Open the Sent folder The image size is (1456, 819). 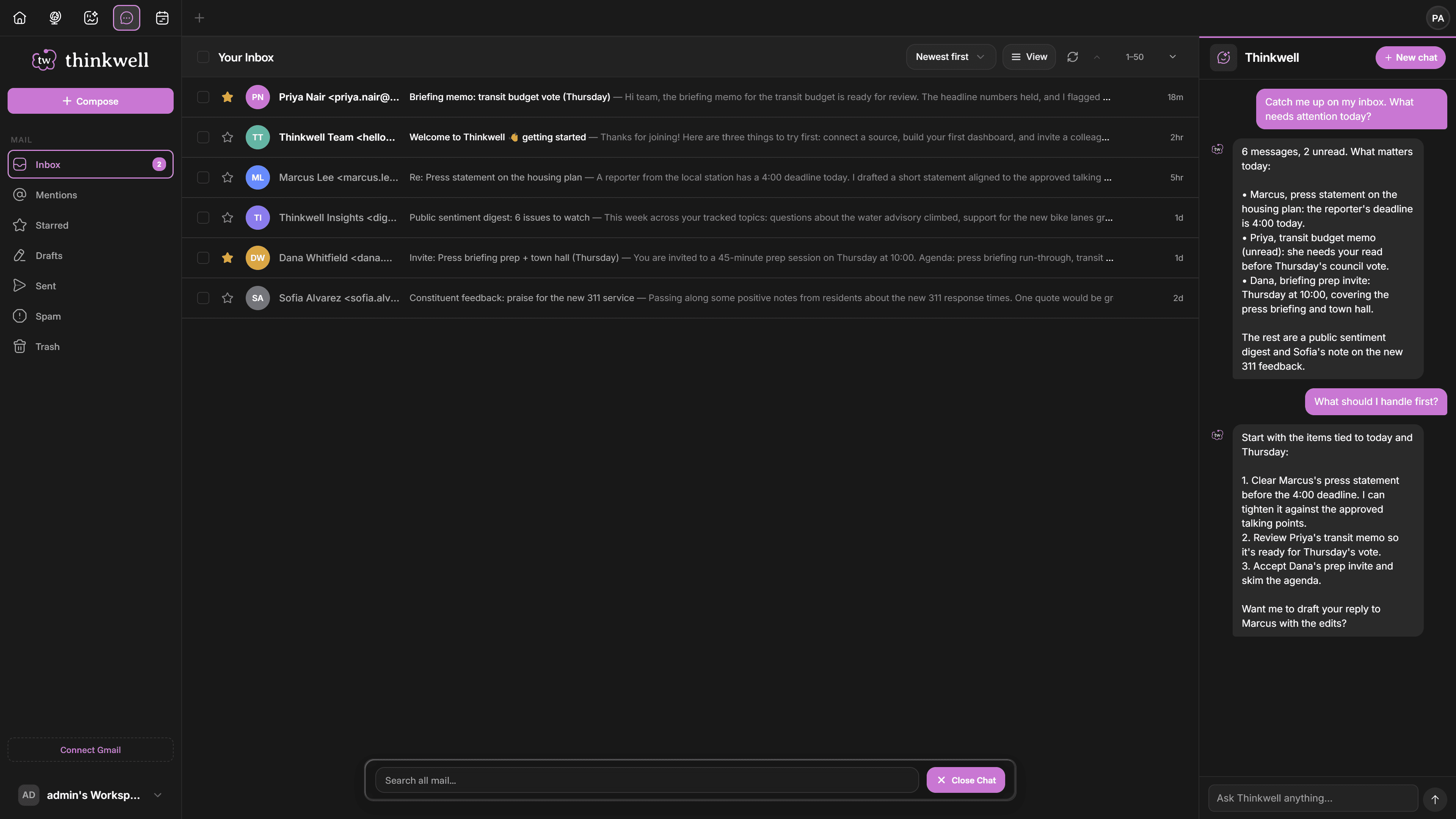[x=91, y=286]
